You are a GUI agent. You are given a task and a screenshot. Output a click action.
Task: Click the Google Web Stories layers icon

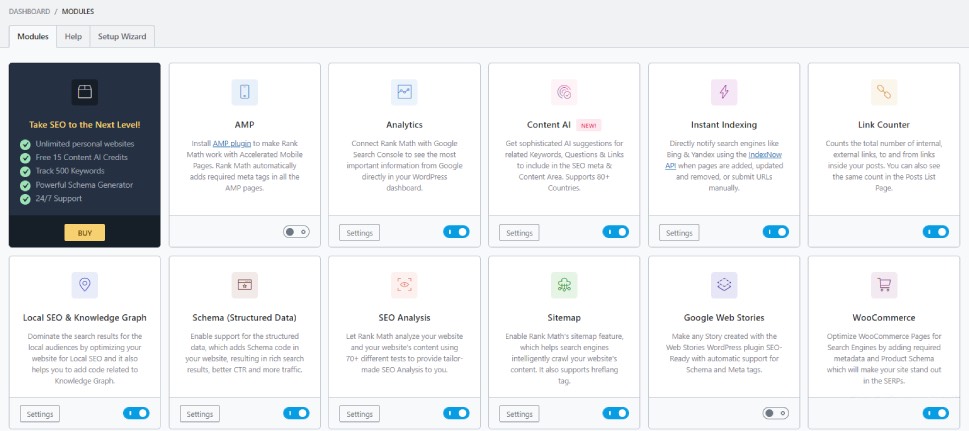click(724, 285)
